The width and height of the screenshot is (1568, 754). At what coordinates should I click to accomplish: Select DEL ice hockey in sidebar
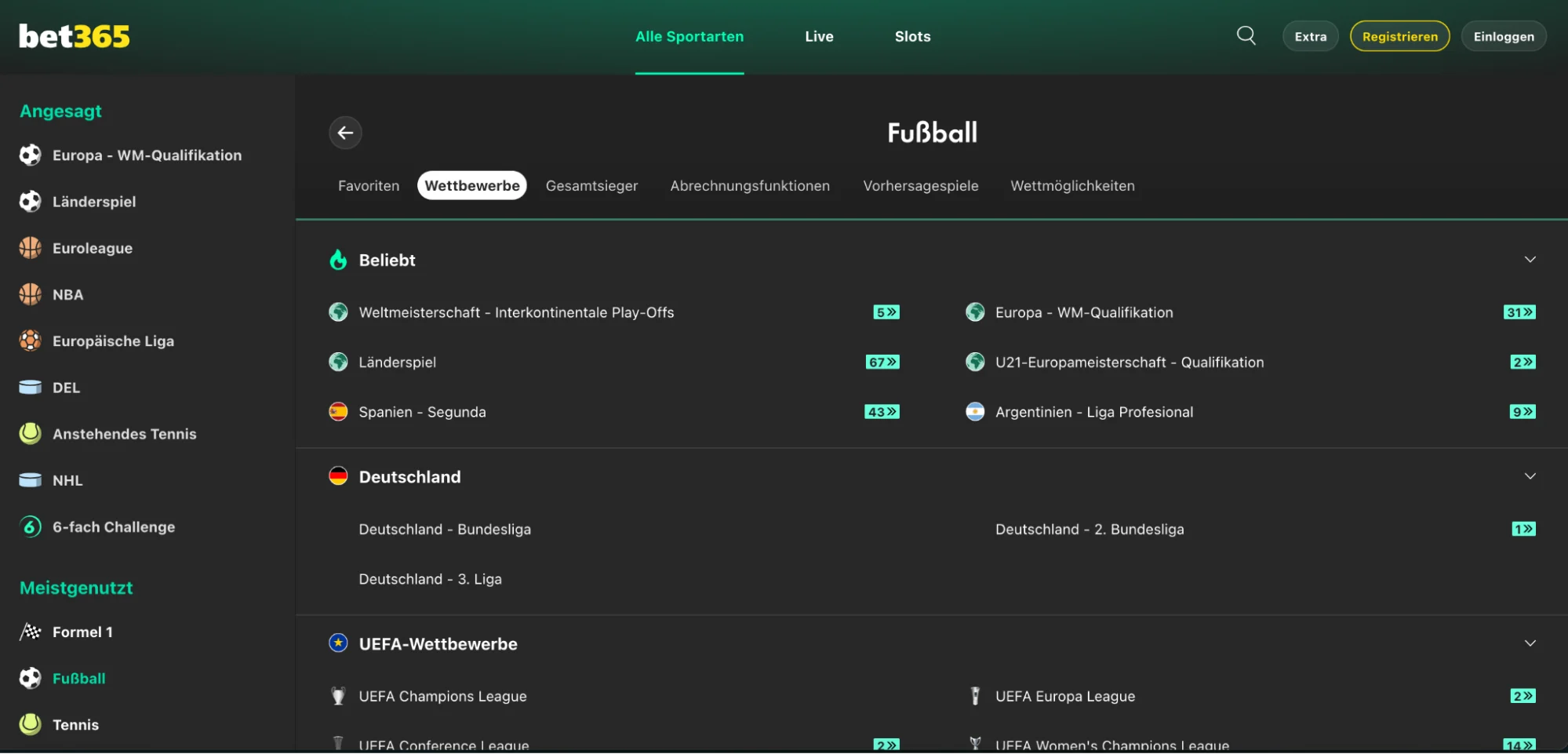(66, 388)
